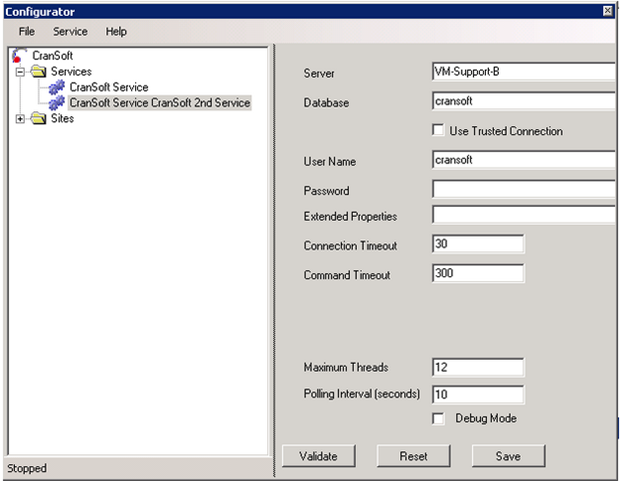Click the gear icon beside CranSoft 2nd Service
The height and width of the screenshot is (481, 621).
57,103
